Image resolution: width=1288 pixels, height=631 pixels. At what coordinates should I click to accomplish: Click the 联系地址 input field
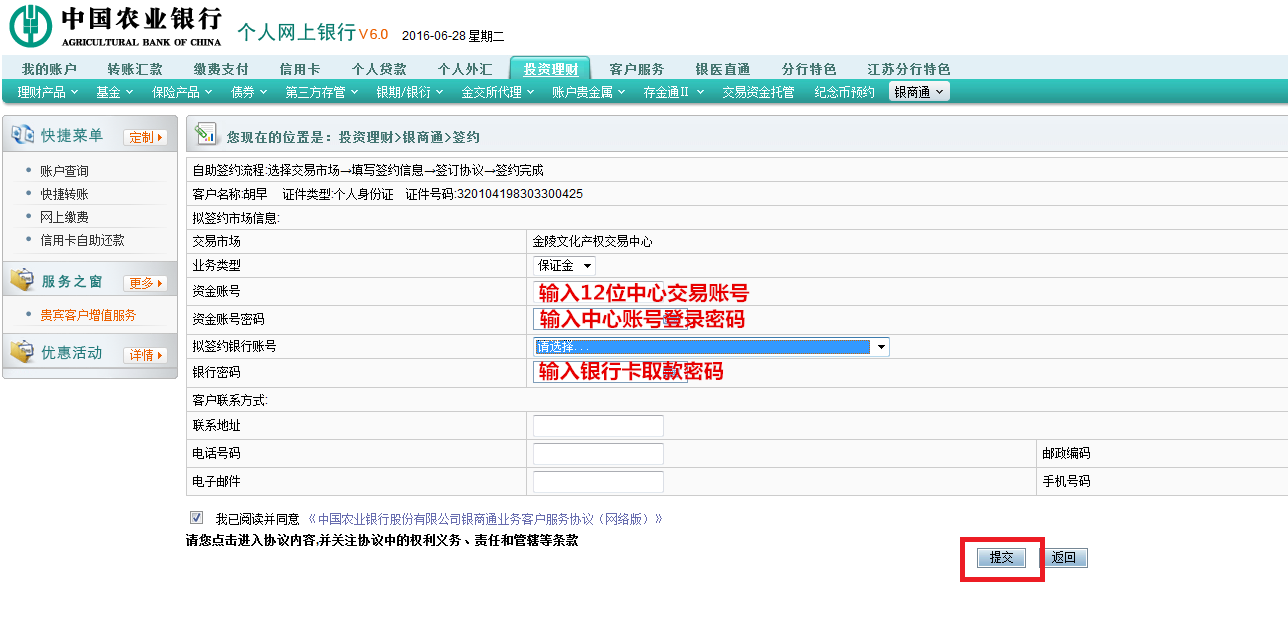coord(598,426)
